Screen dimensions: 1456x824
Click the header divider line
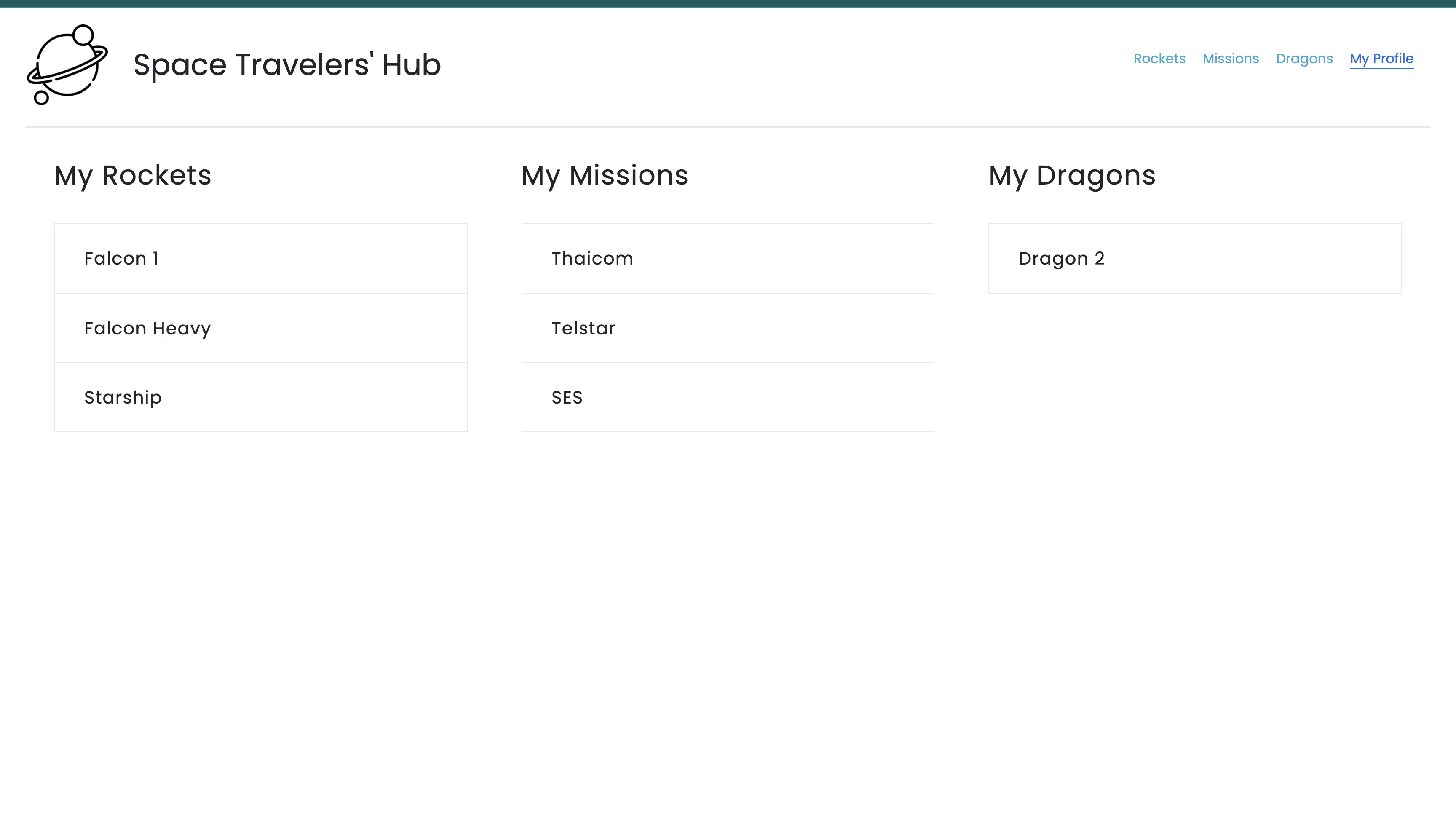(x=728, y=127)
